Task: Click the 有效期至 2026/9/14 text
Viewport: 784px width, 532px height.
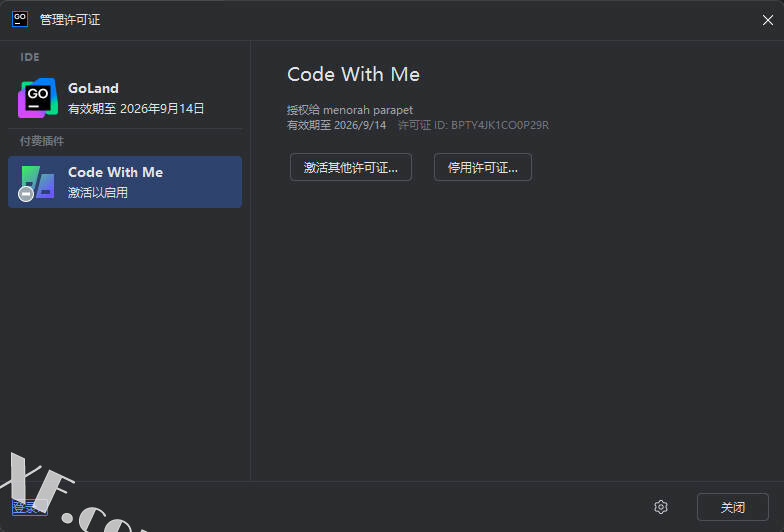Action: coord(336,125)
